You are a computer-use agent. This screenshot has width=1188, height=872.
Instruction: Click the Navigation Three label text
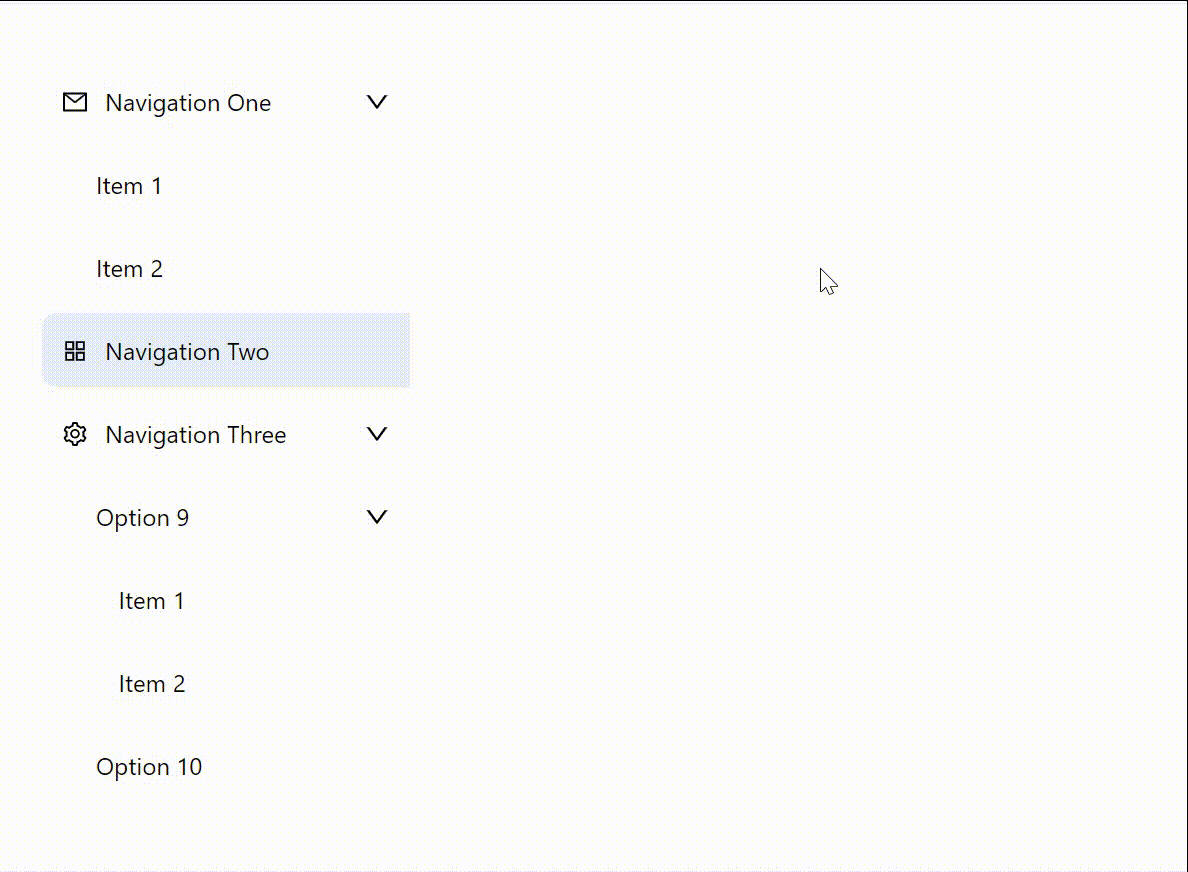(196, 435)
